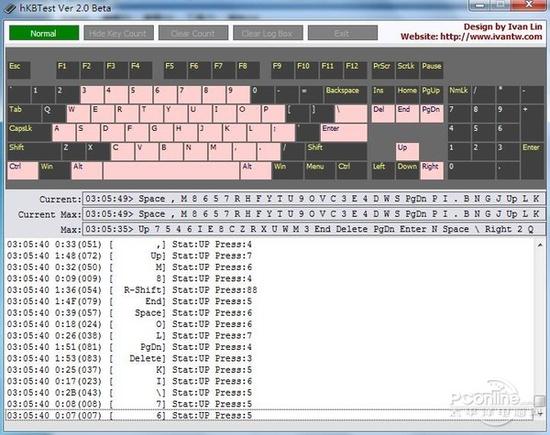This screenshot has height=435, width=550.
Task: Click the hKBTest app icon in title bar
Action: [9, 8]
